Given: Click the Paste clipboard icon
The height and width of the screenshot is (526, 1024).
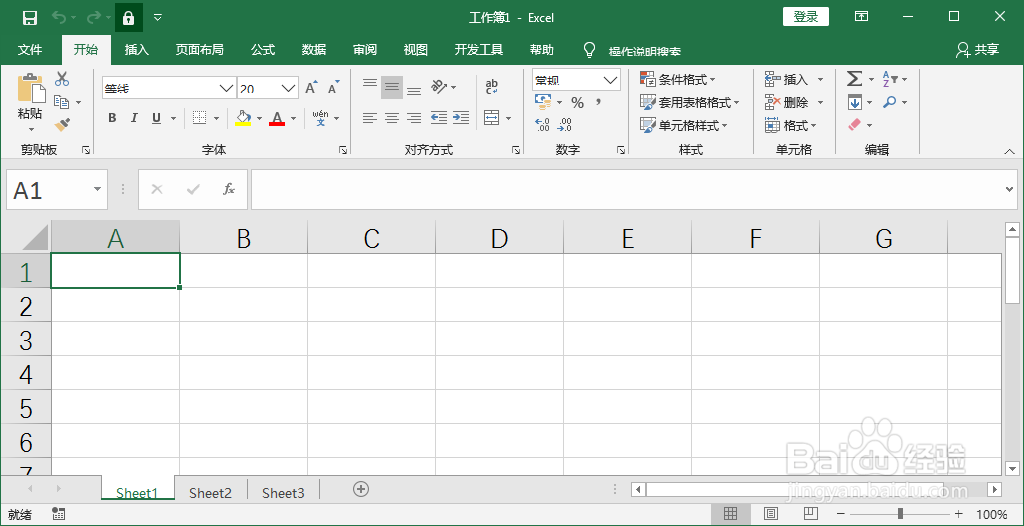Looking at the screenshot, I should click(x=31, y=89).
